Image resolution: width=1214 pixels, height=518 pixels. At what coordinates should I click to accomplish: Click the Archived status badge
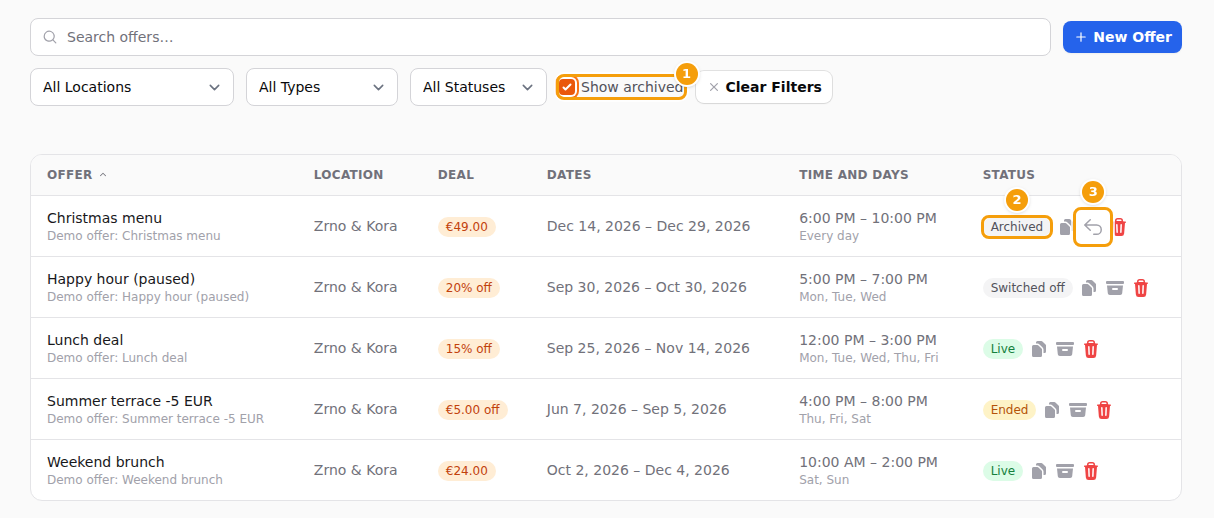pos(1017,227)
